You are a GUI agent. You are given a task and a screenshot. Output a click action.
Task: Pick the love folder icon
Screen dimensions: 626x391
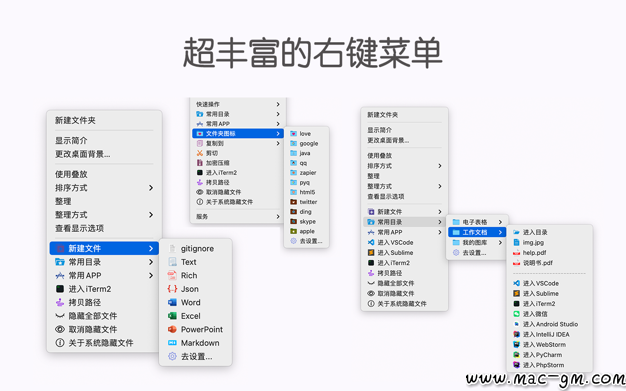pyautogui.click(x=293, y=134)
